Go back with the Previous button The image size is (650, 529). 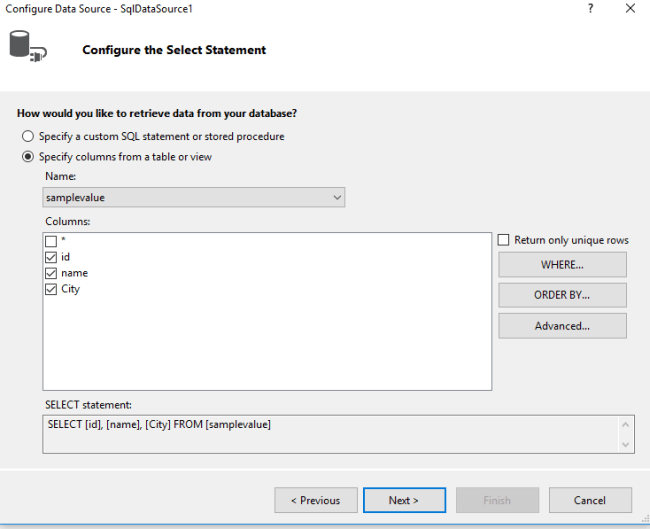315,500
